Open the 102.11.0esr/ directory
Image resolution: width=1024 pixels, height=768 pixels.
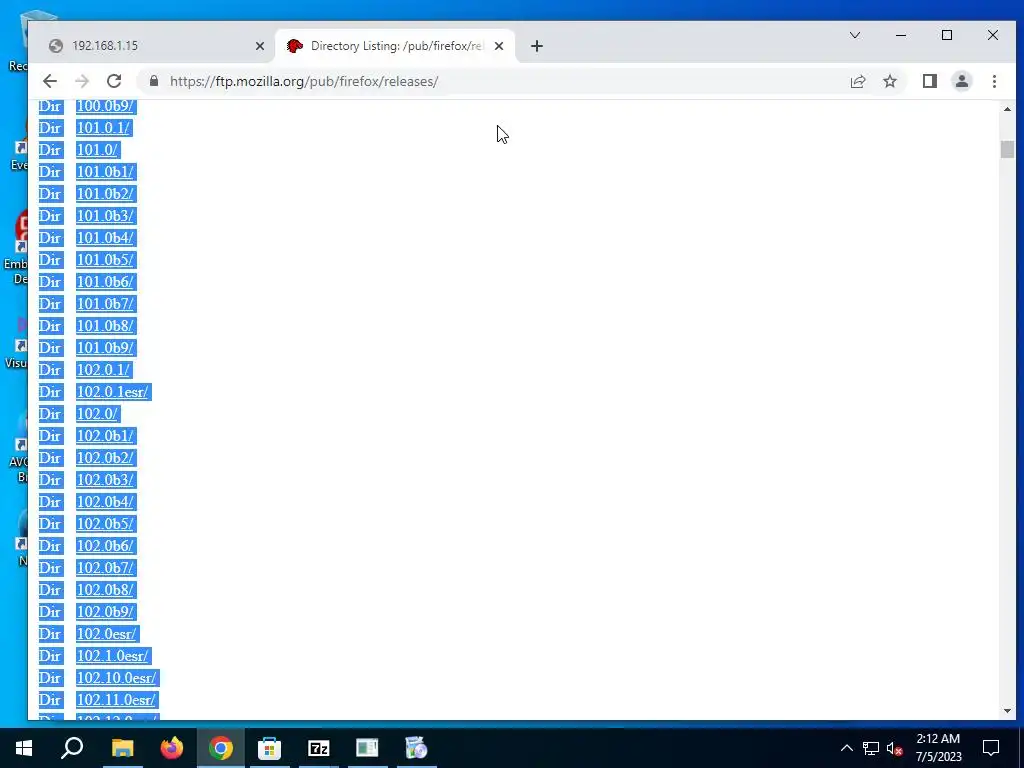point(117,700)
